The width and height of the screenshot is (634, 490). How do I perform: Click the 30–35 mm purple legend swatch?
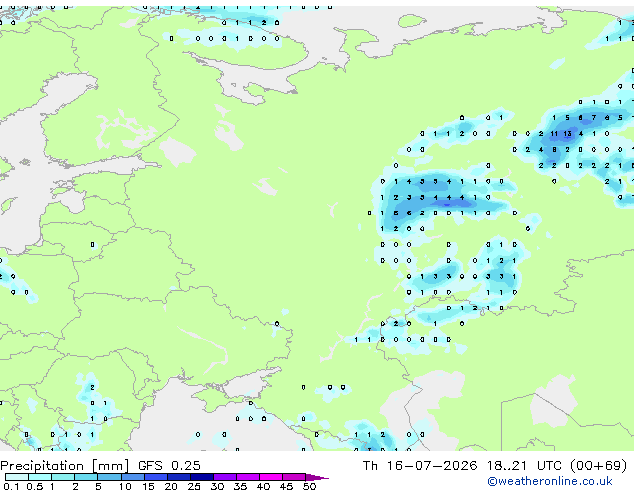coord(224,477)
